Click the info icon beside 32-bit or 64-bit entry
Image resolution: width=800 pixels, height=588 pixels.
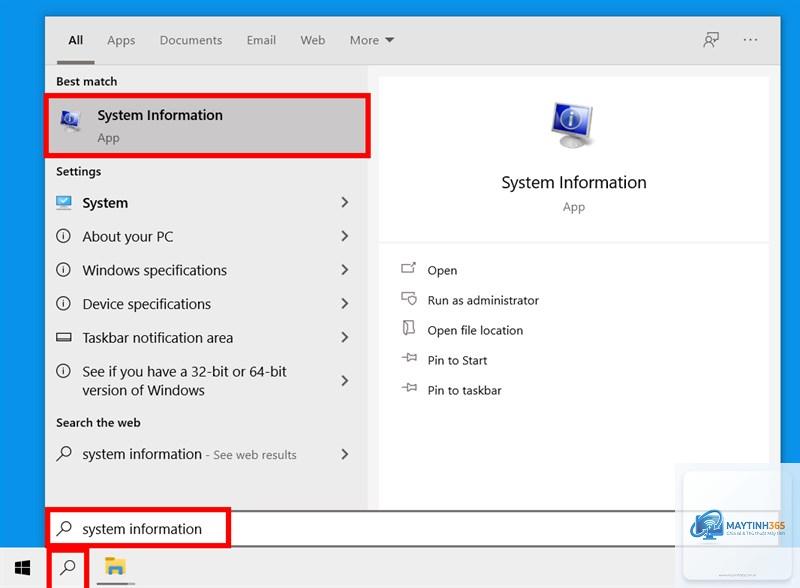[x=63, y=371]
